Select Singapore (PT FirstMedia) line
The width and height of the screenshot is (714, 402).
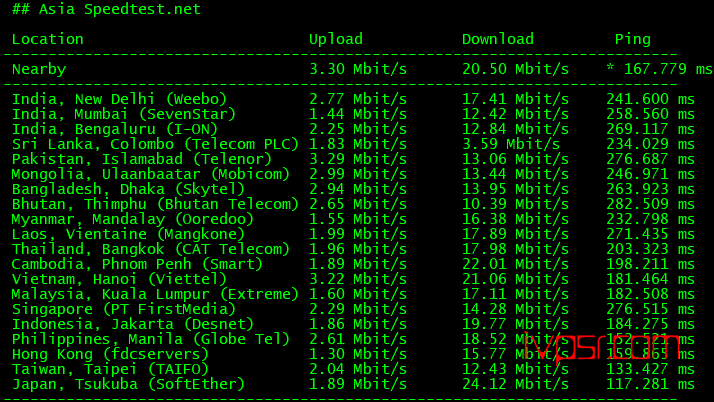pyautogui.click(x=353, y=309)
